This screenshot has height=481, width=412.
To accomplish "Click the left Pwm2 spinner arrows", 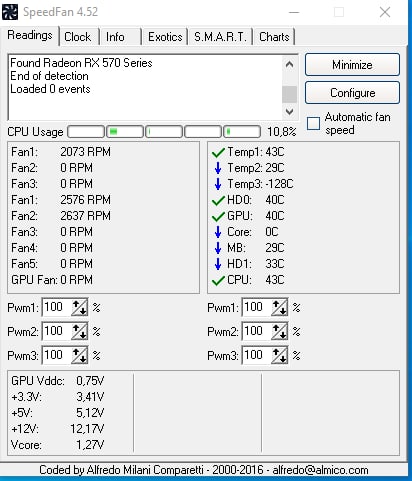I will (79, 331).
